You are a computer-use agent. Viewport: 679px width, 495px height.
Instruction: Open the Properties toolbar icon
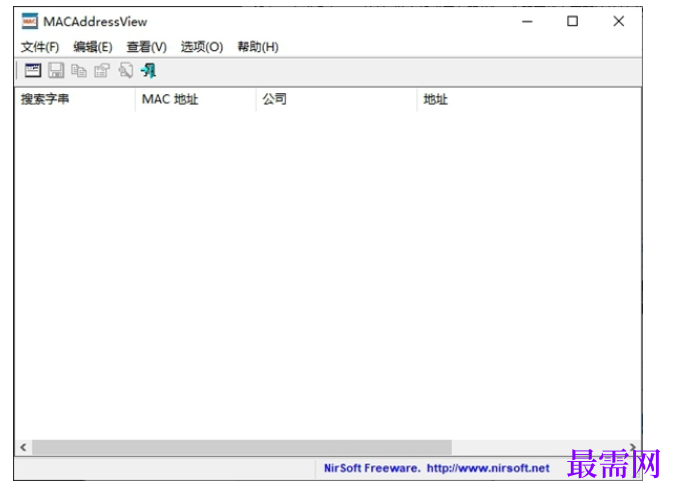(102, 70)
